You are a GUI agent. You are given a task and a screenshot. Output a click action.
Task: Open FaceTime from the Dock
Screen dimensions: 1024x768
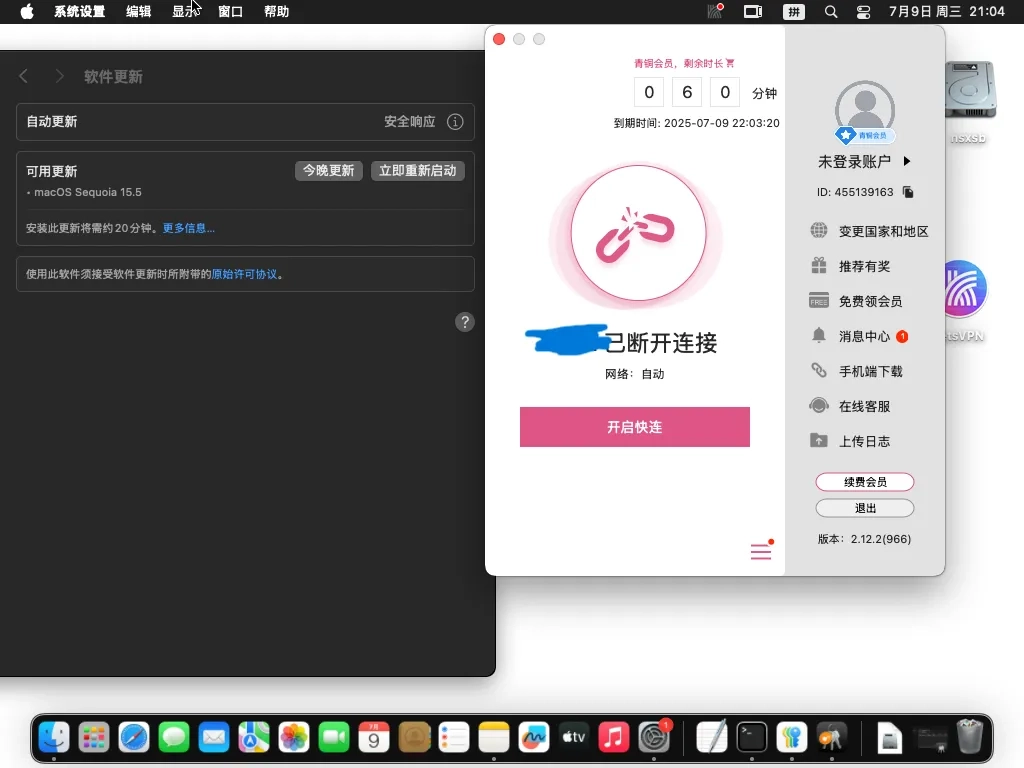(x=334, y=738)
